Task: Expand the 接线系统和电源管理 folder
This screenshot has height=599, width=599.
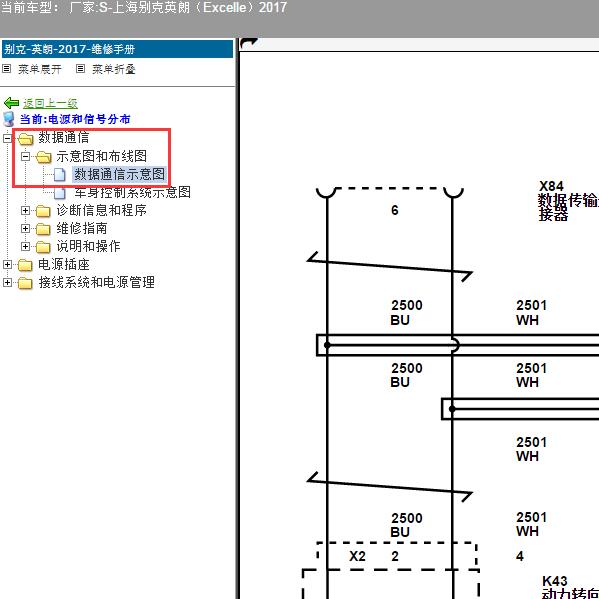Action: coord(7,282)
